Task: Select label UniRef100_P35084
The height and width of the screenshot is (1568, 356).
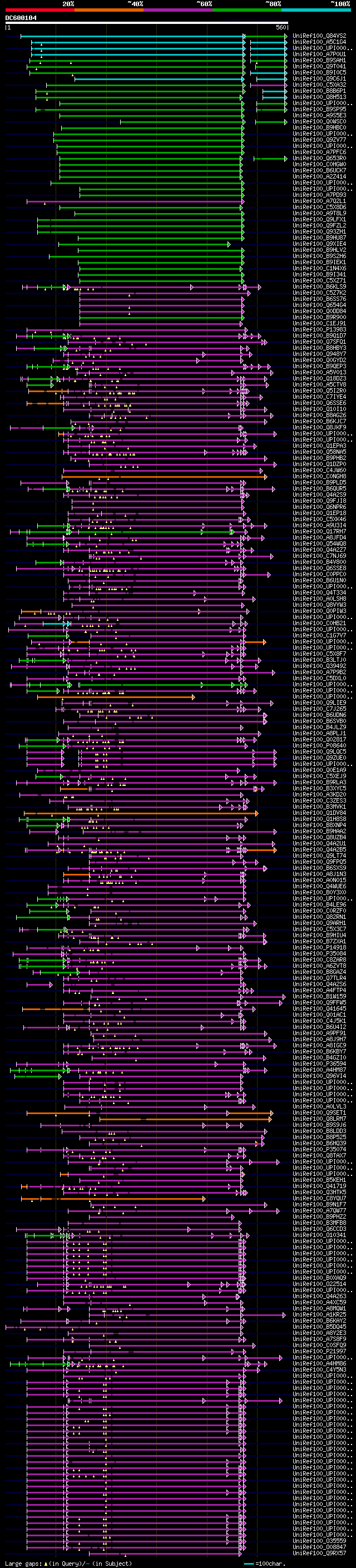Action: point(319,953)
